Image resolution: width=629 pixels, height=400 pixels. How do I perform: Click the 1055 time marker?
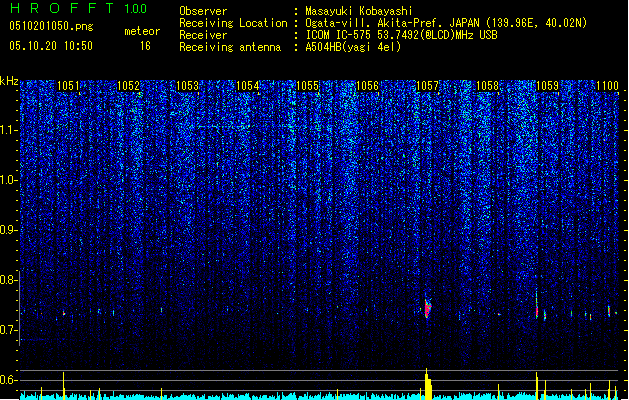(307, 85)
